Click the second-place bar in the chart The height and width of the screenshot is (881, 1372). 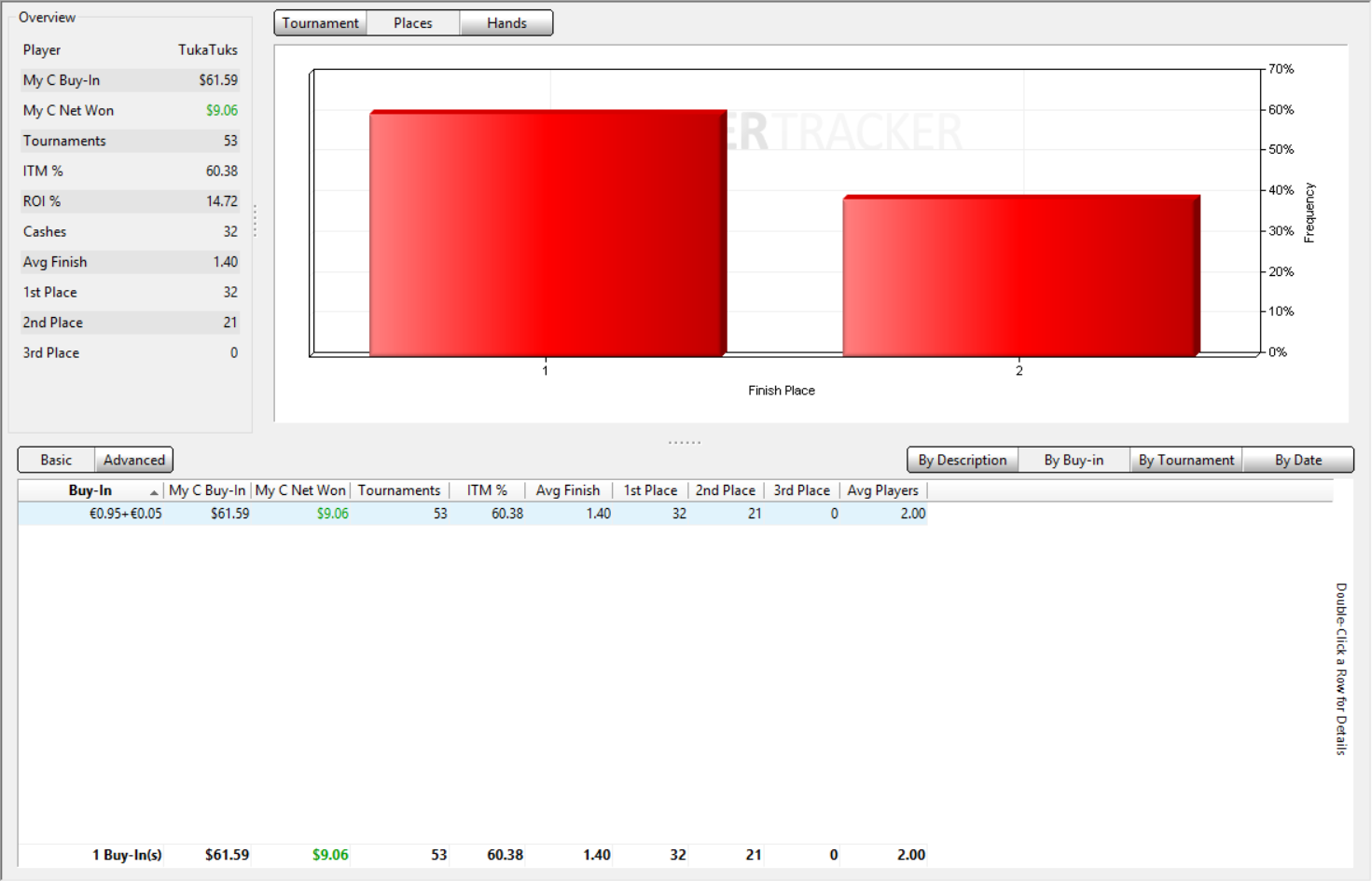[x=1021, y=276]
